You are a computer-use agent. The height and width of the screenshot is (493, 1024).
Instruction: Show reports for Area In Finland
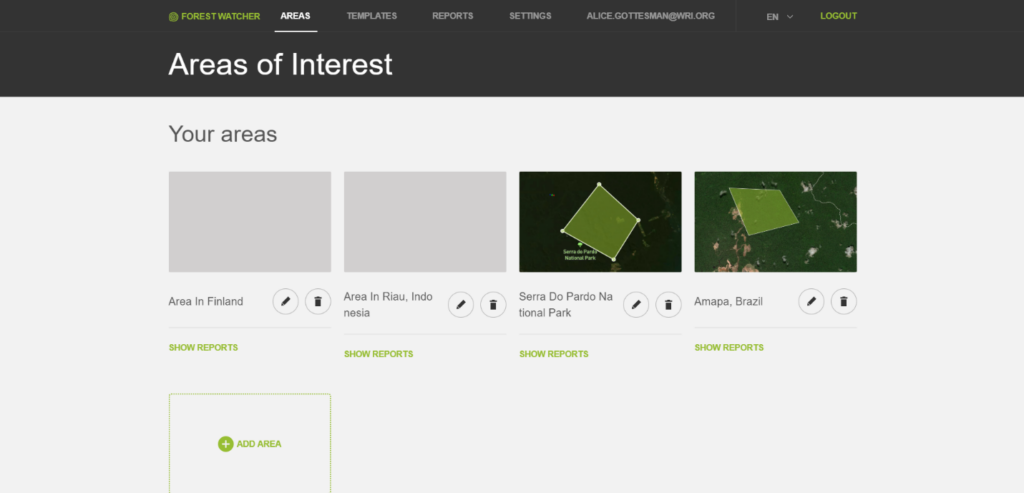(x=203, y=347)
